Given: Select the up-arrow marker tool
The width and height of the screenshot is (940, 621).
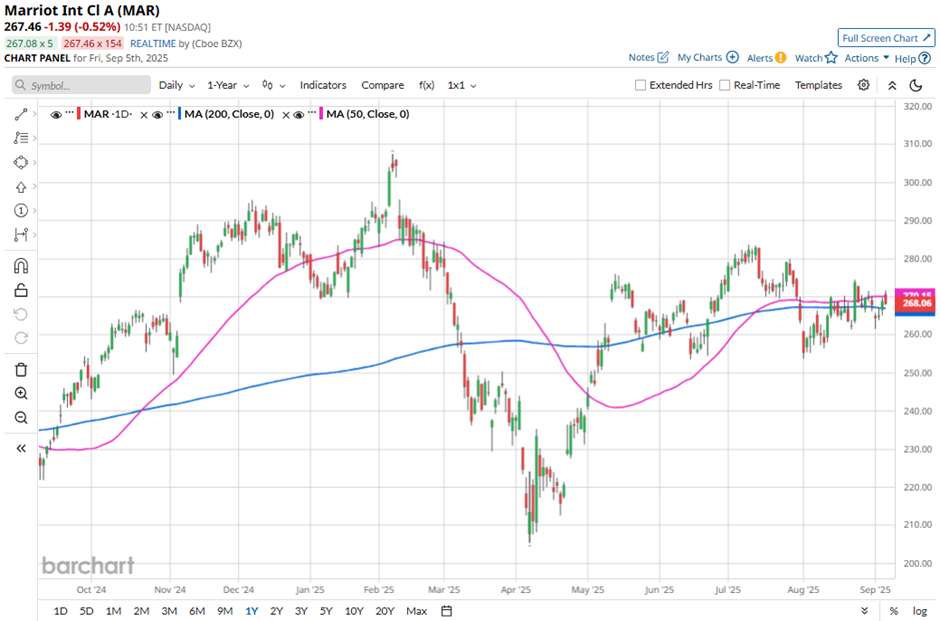Looking at the screenshot, I should click(21, 187).
